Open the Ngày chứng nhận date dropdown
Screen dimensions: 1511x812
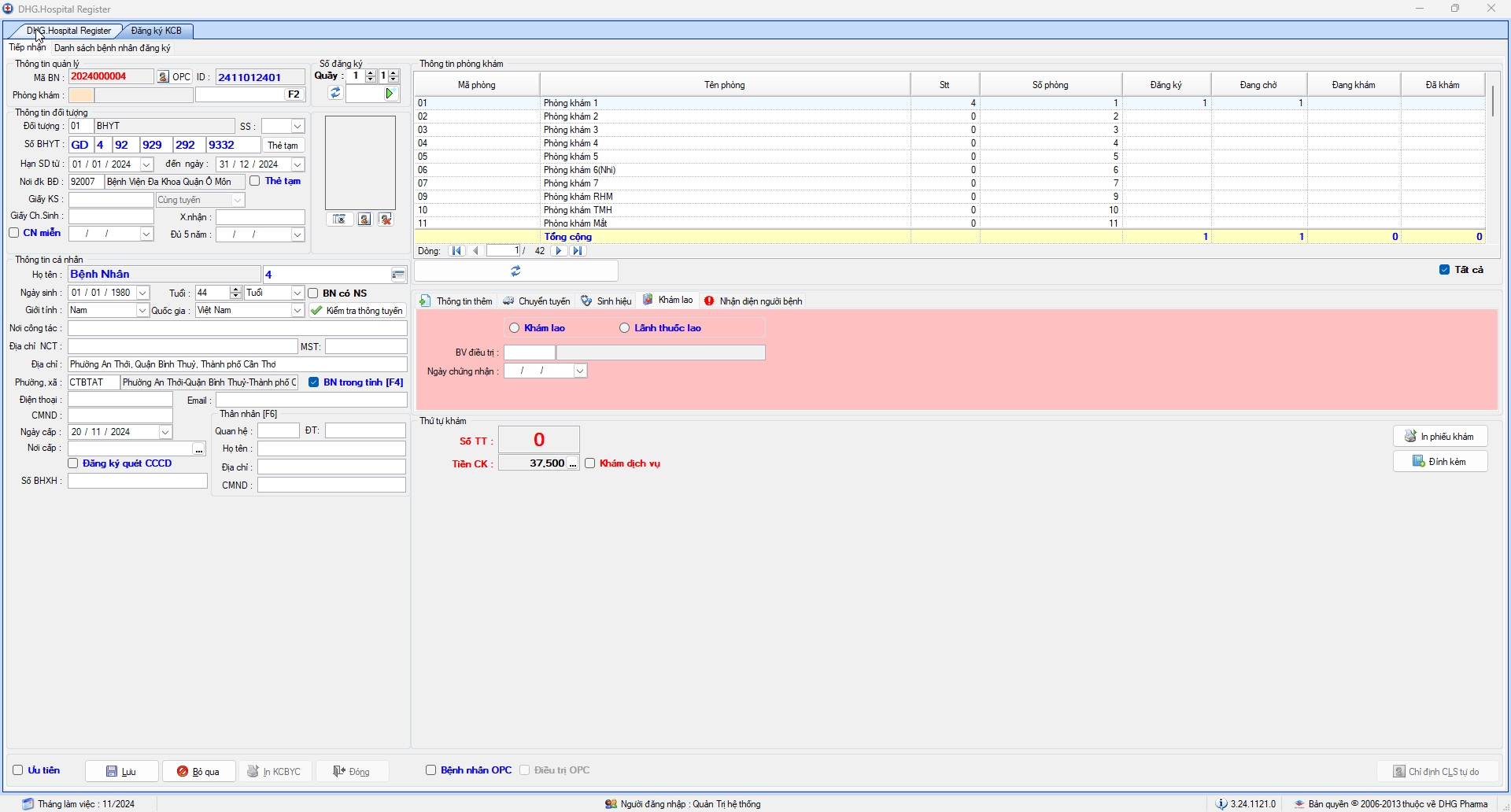tap(580, 371)
